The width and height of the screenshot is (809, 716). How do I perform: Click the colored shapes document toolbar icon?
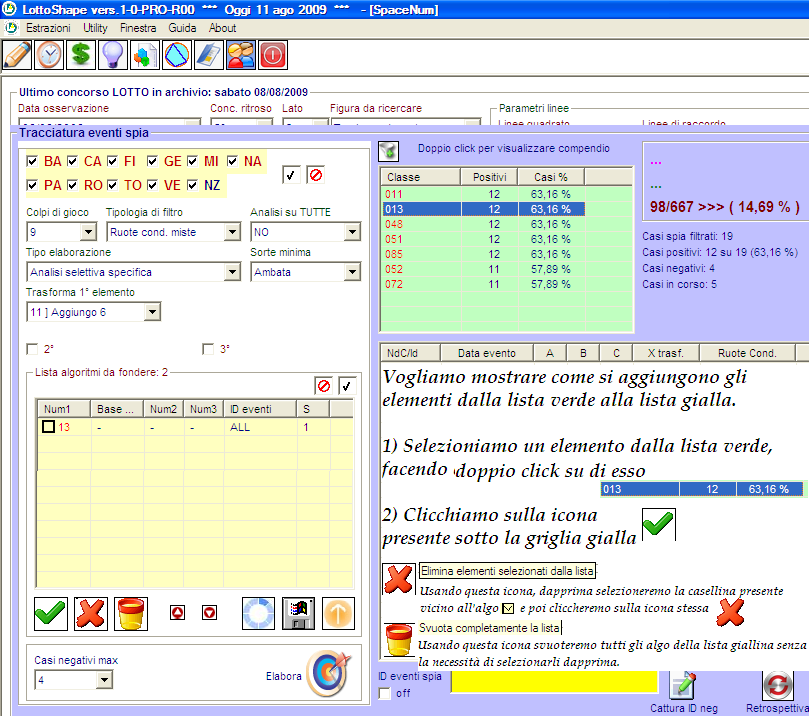tap(145, 55)
